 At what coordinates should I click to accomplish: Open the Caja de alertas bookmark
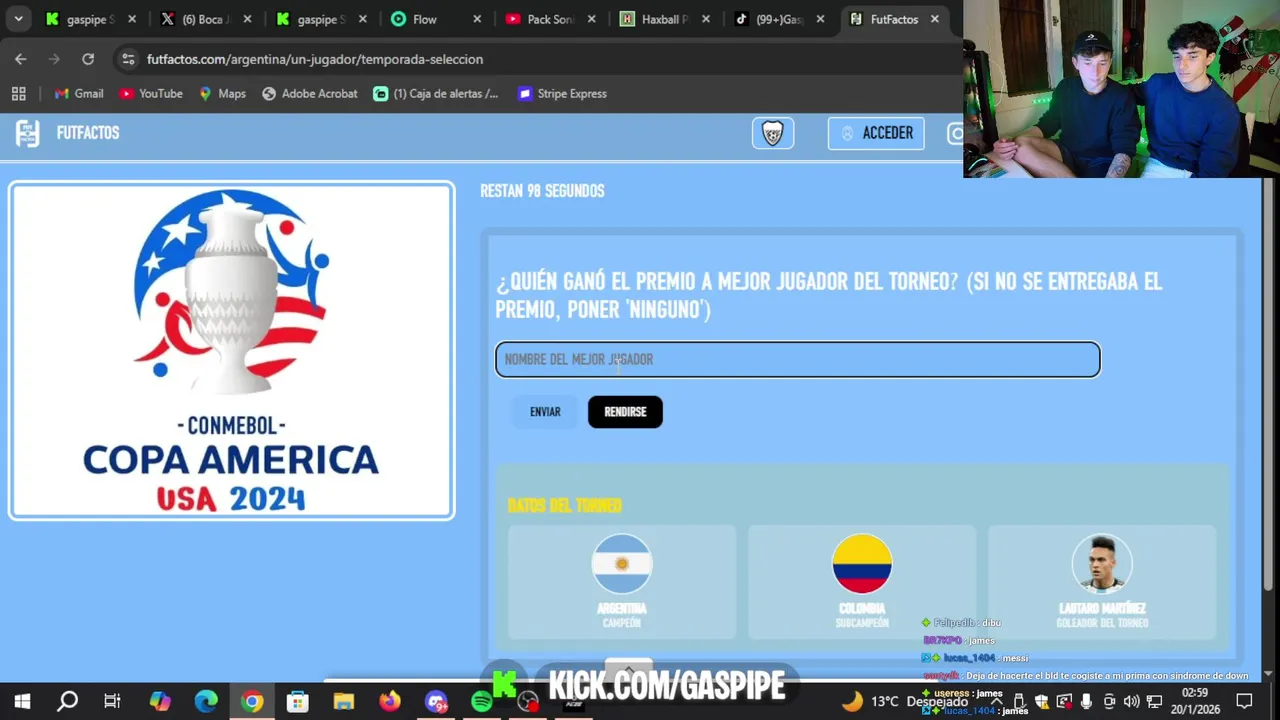coord(435,93)
